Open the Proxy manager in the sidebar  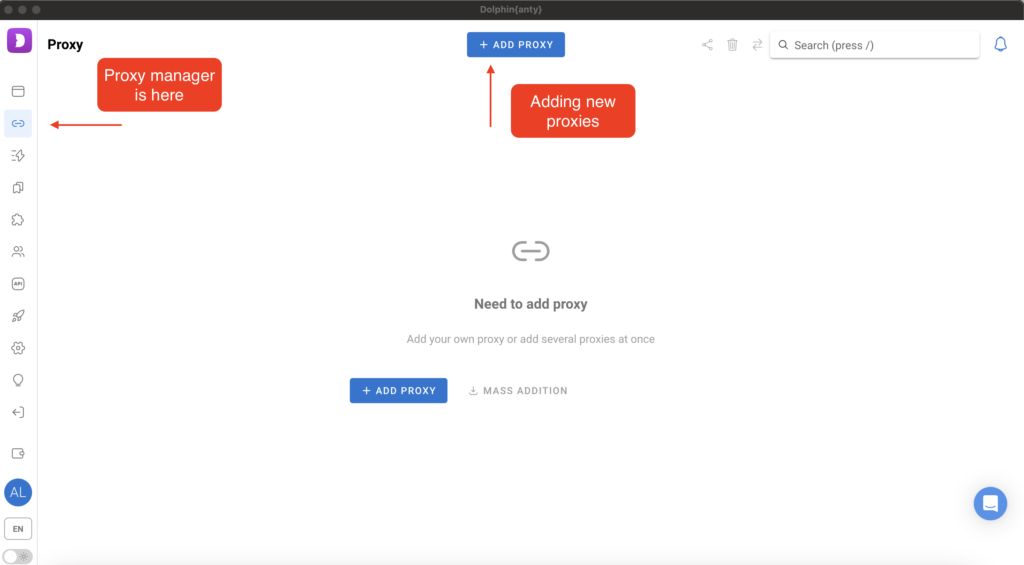(18, 124)
